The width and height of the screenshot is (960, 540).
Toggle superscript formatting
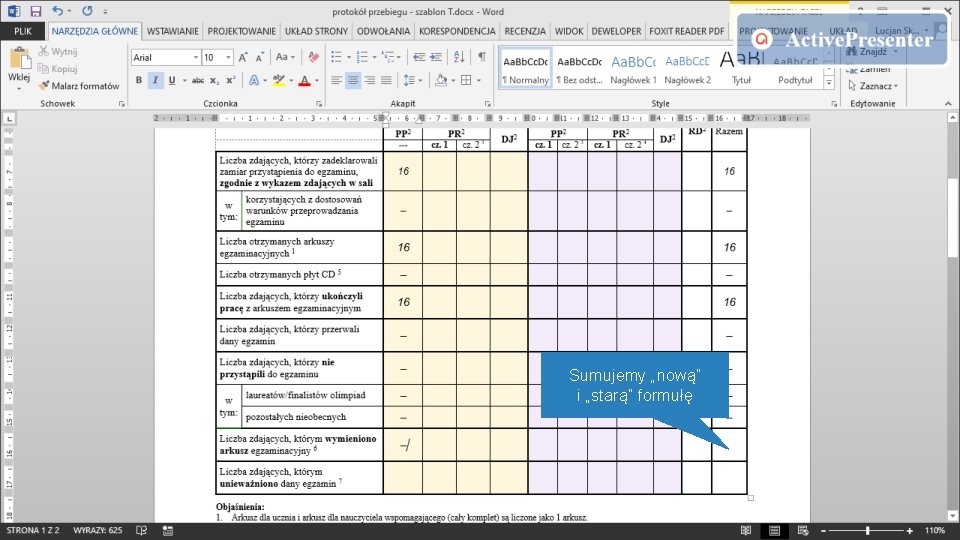pos(231,80)
